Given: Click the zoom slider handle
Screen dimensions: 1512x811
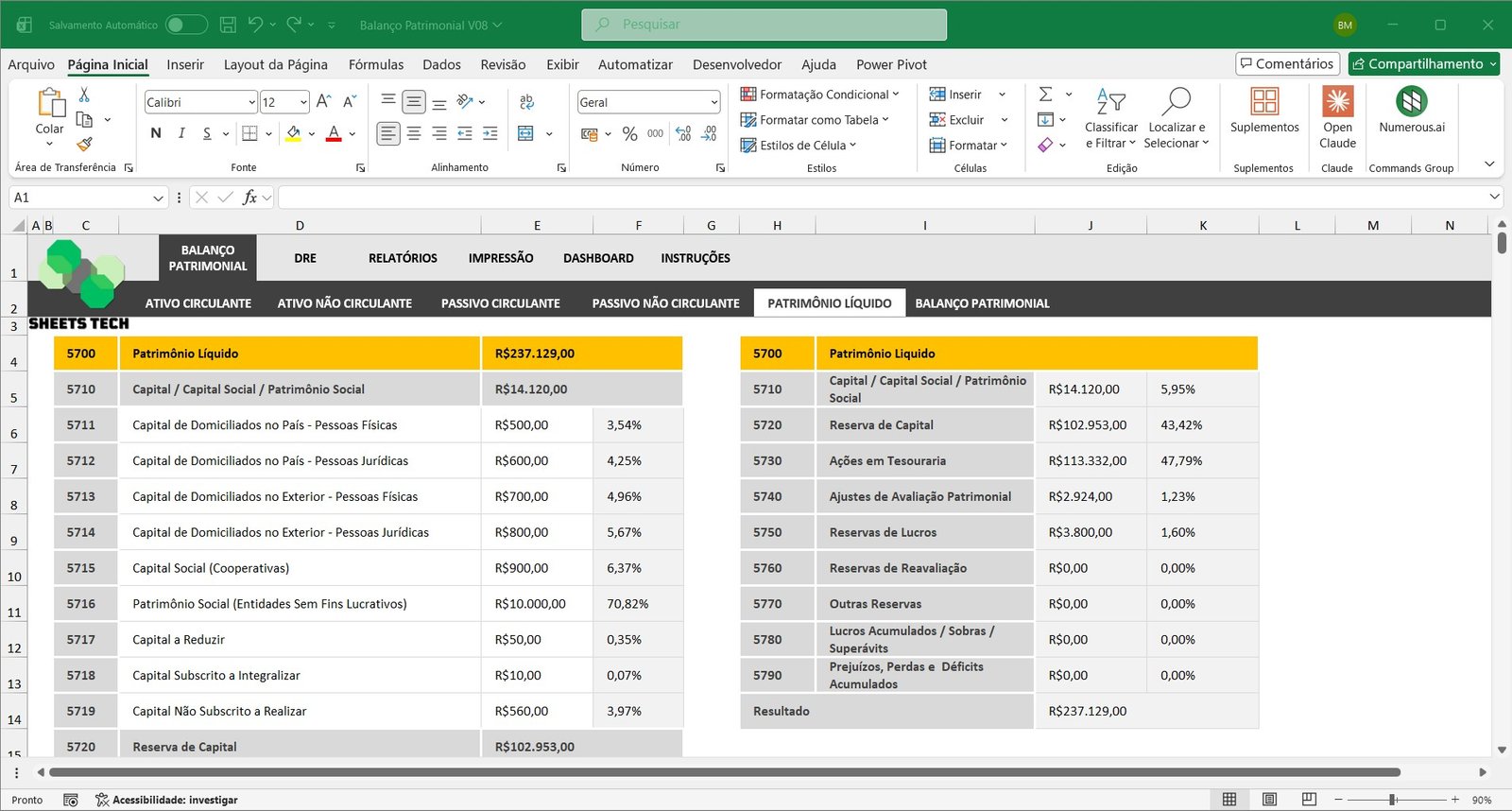Looking at the screenshot, I should coord(1392,800).
